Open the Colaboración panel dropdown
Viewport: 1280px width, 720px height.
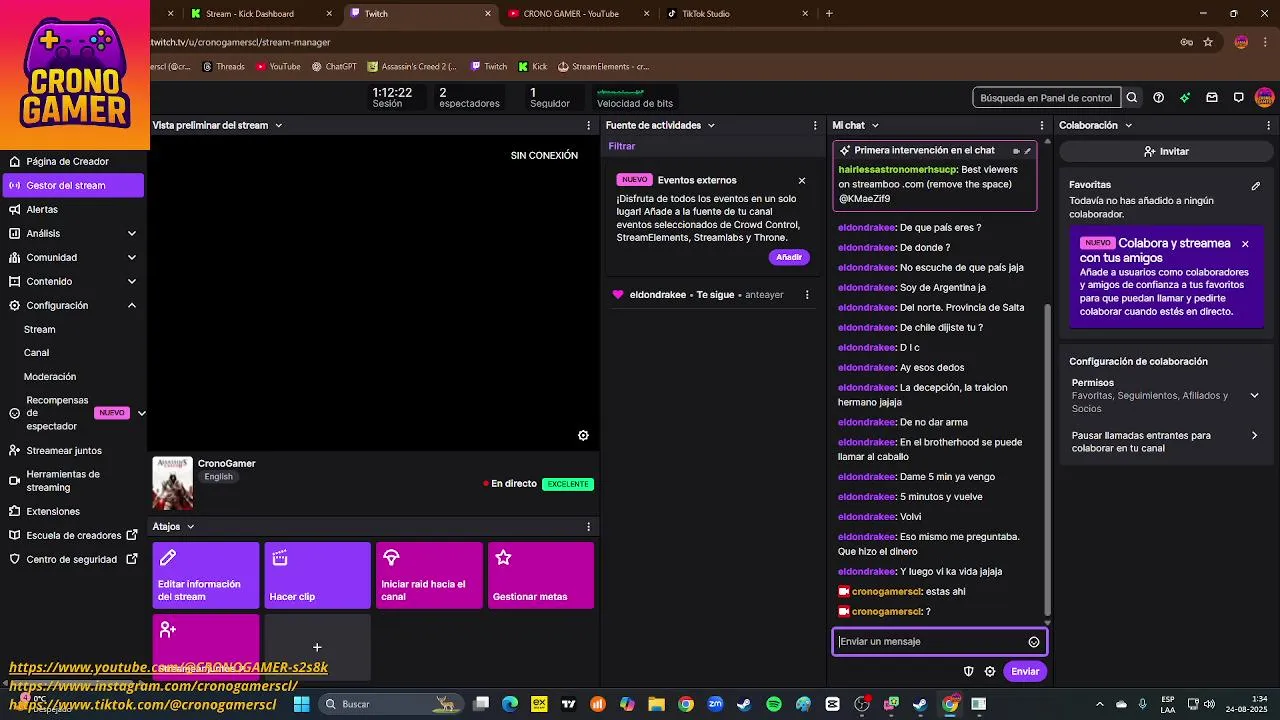(1128, 126)
